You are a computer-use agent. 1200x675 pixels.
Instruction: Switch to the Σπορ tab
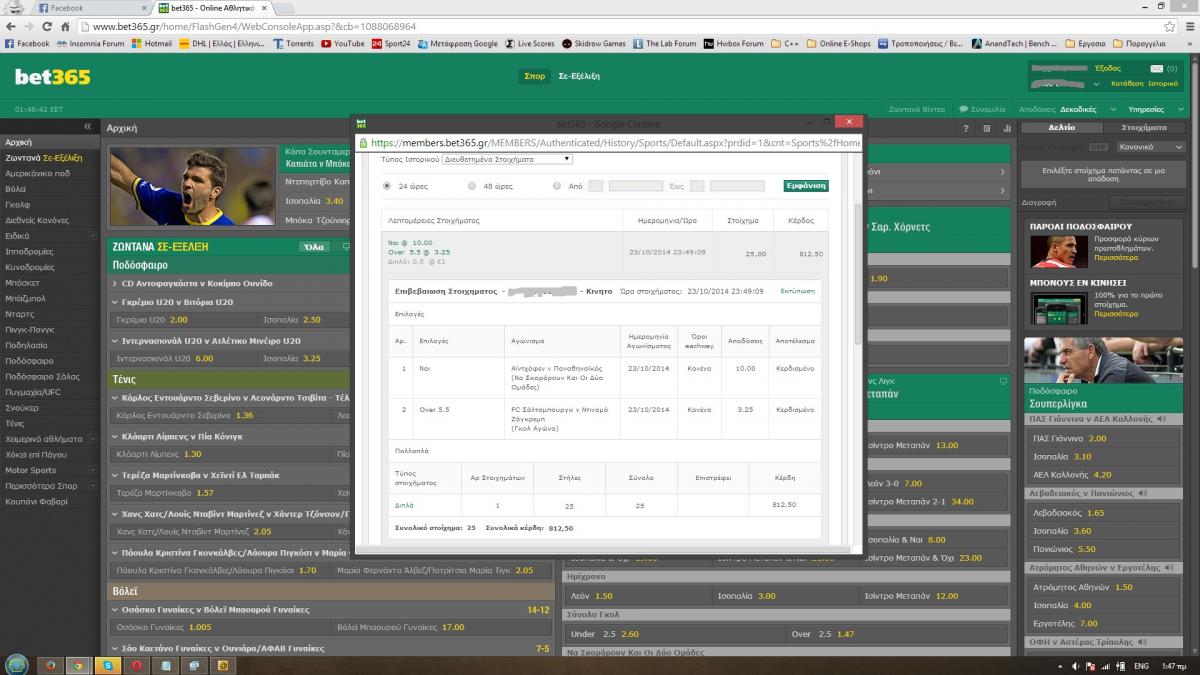click(x=534, y=76)
